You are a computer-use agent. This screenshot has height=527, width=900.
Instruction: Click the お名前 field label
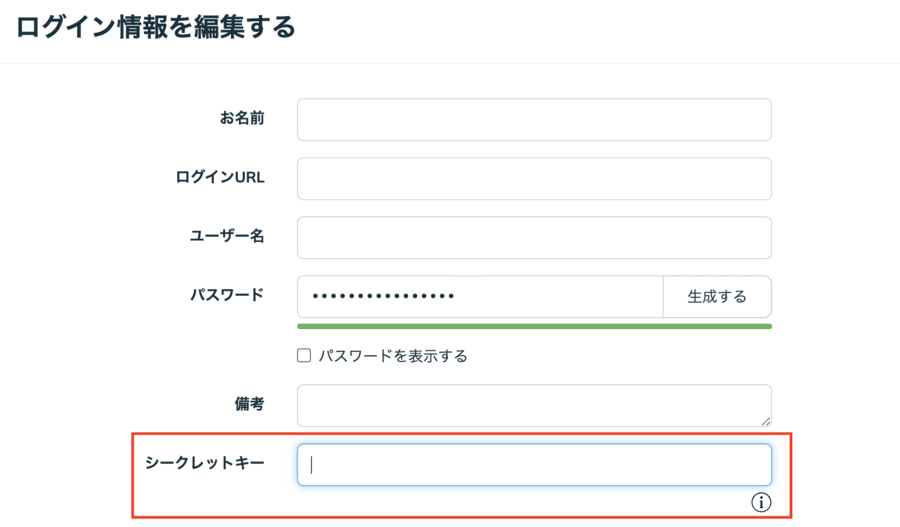(x=242, y=118)
